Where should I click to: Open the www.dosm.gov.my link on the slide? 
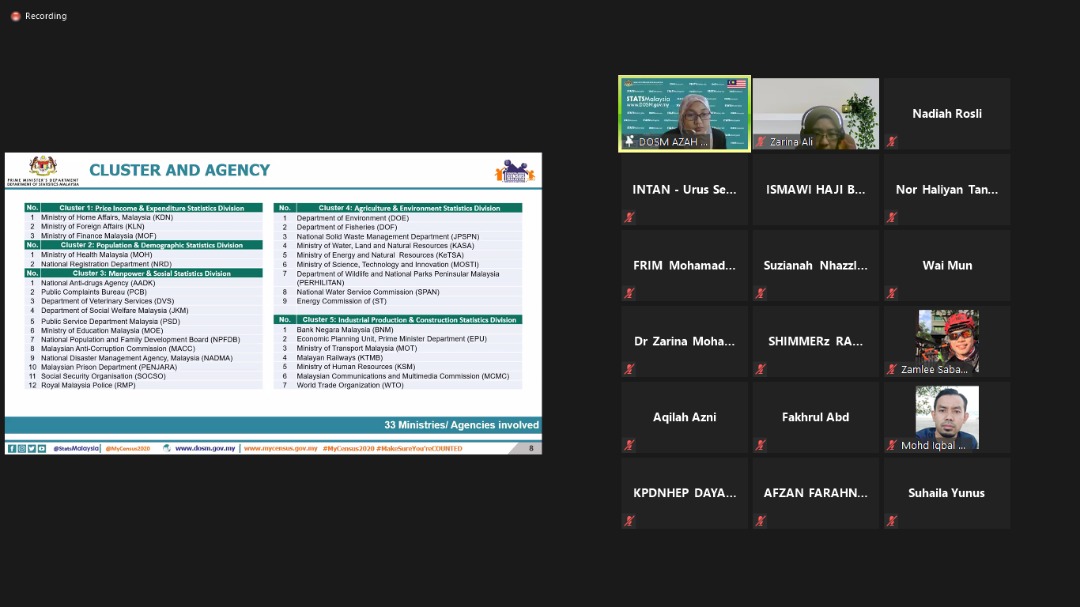pos(204,449)
